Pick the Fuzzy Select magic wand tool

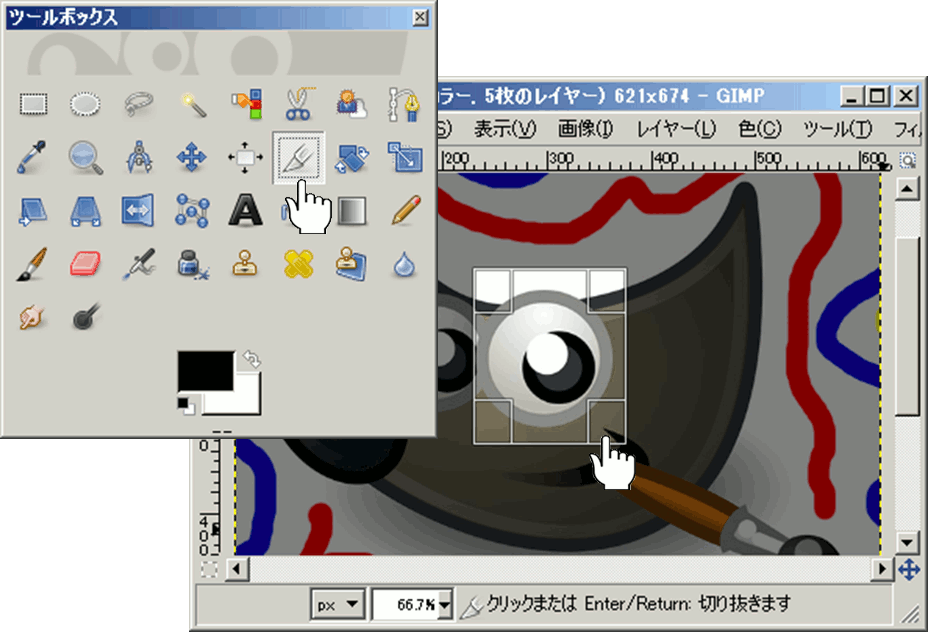[191, 103]
